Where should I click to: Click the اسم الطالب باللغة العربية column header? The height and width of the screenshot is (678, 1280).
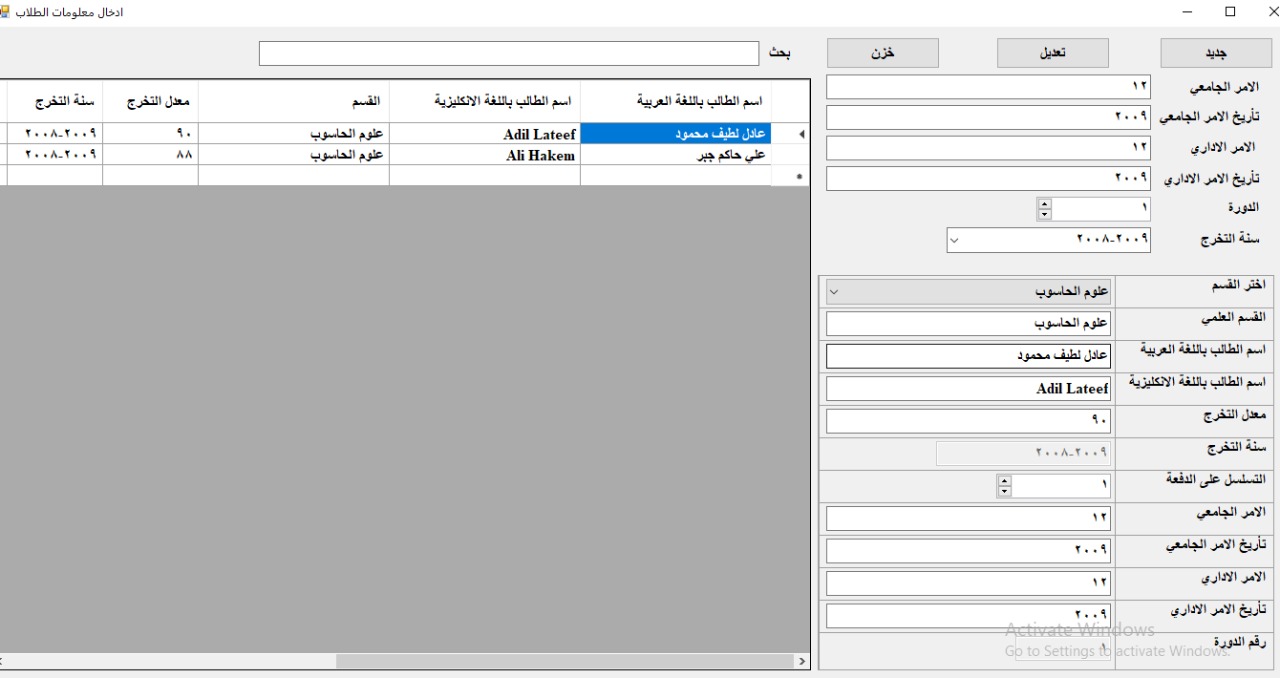point(675,102)
